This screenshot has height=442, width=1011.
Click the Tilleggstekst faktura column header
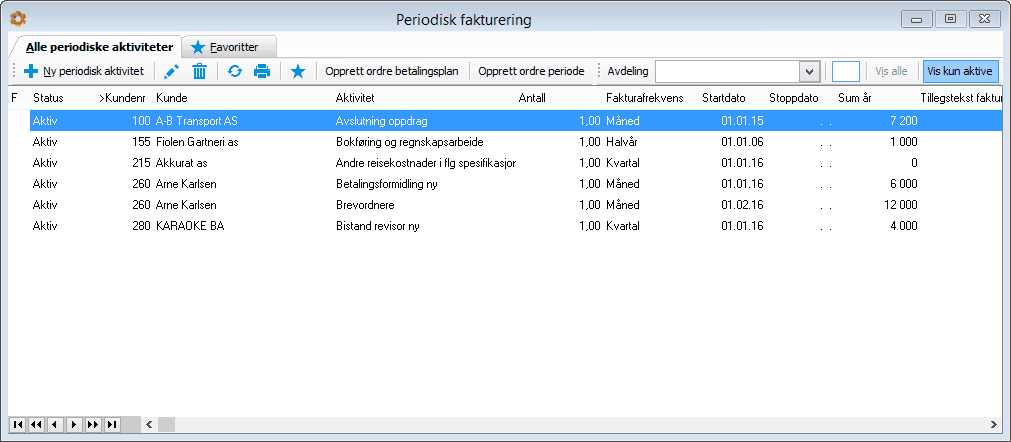[x=960, y=98]
